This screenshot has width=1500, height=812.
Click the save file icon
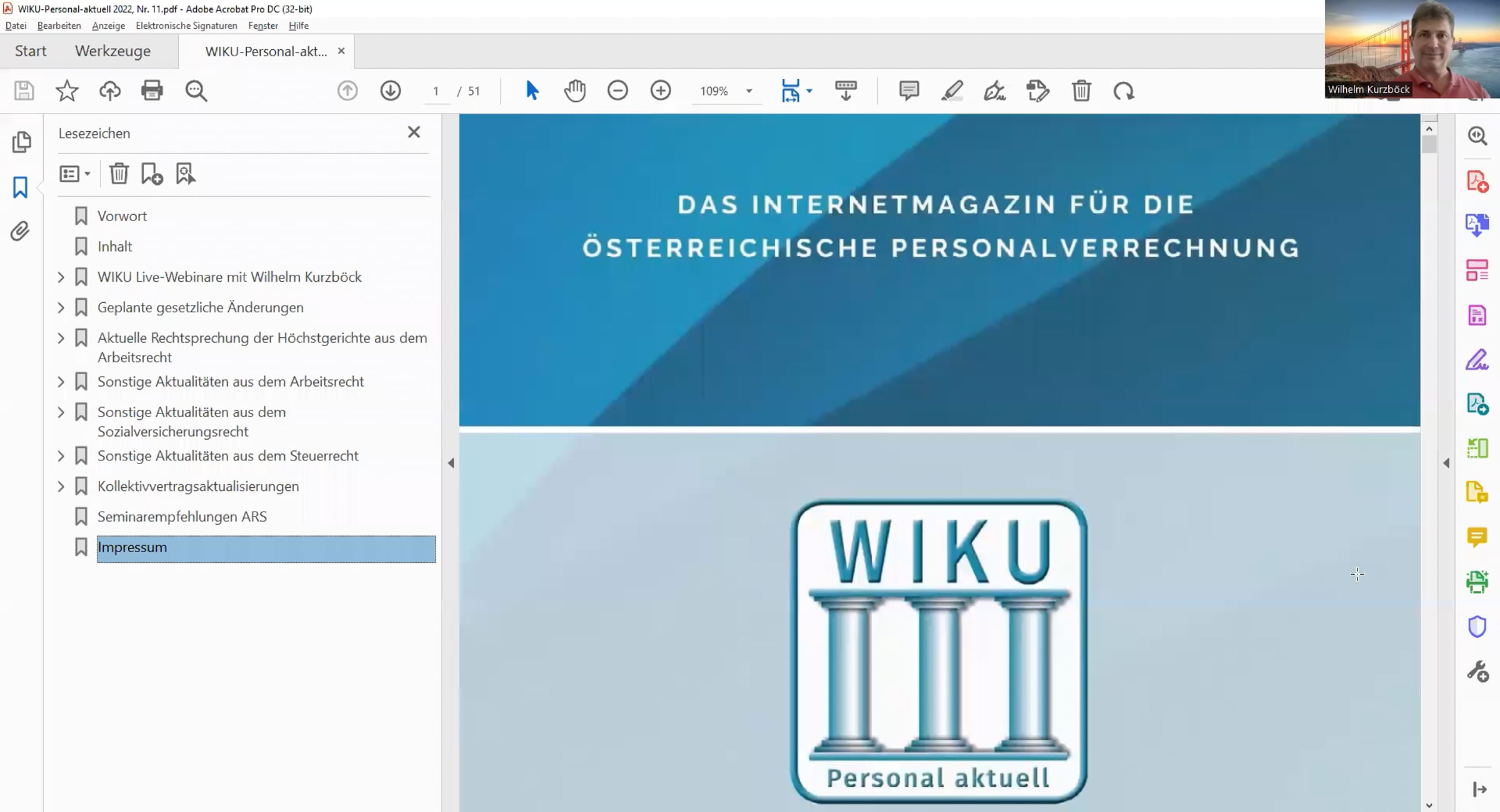[24, 91]
